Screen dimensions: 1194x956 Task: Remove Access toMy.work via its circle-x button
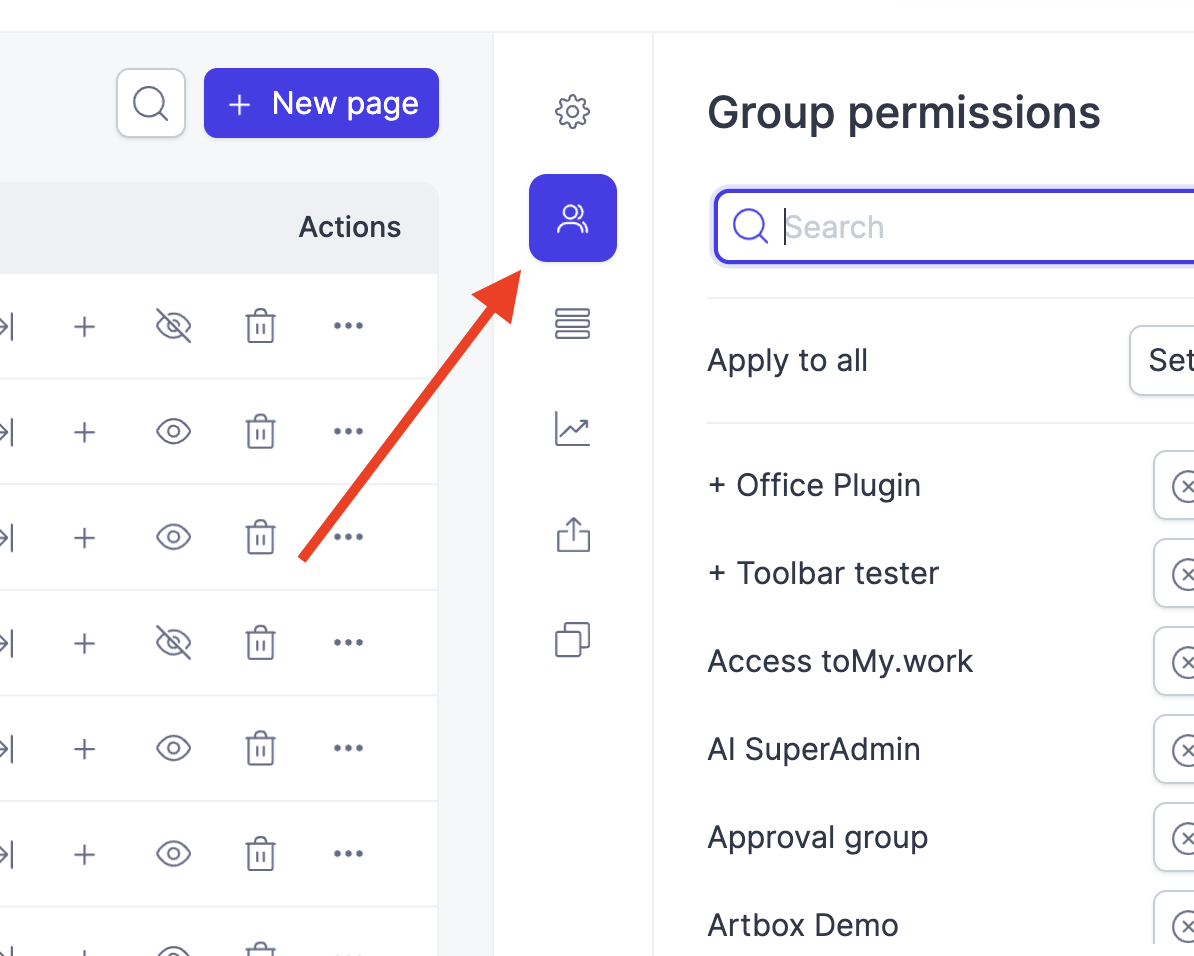[1187, 661]
